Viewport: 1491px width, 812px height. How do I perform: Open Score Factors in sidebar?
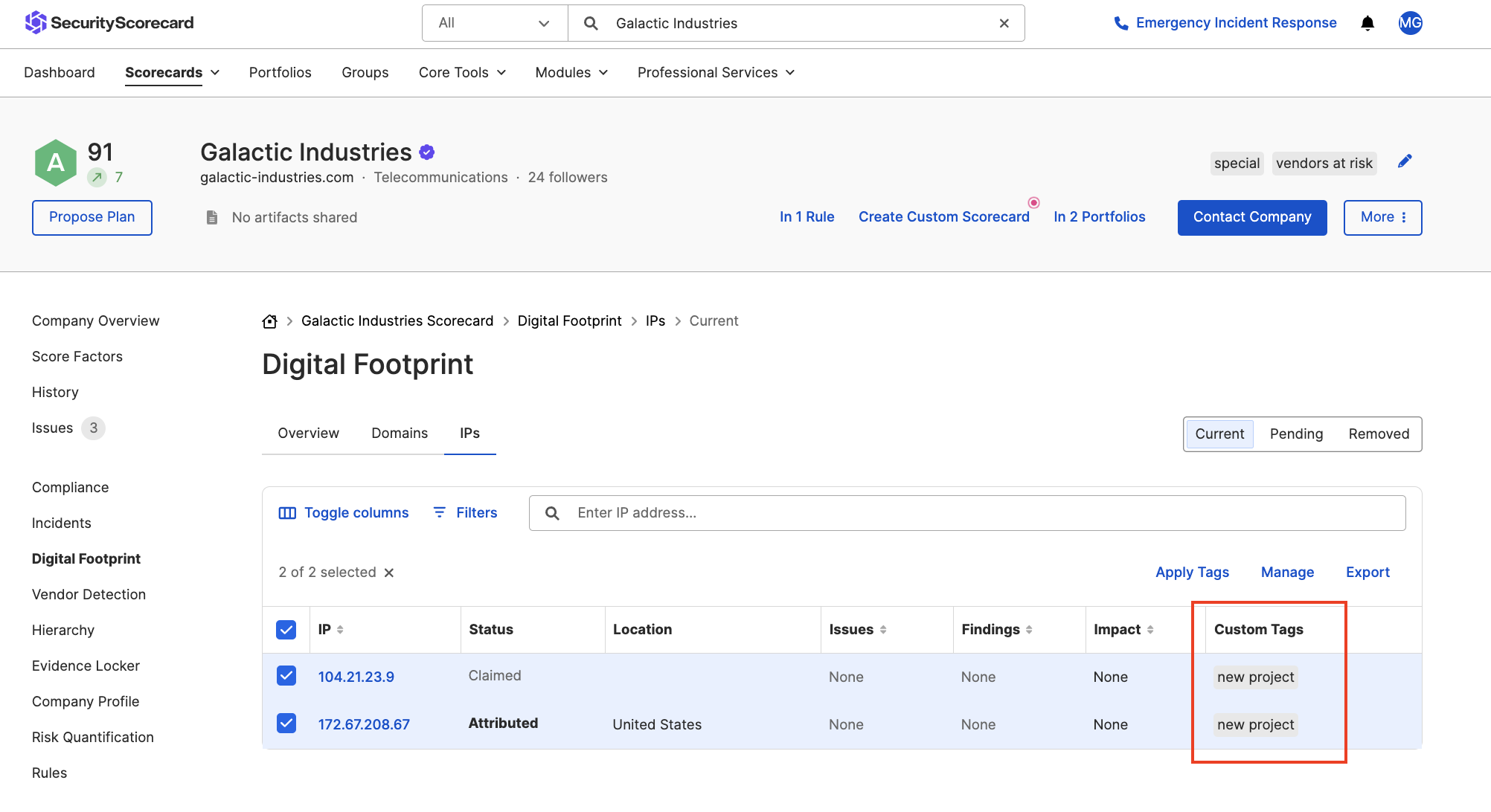coord(77,357)
